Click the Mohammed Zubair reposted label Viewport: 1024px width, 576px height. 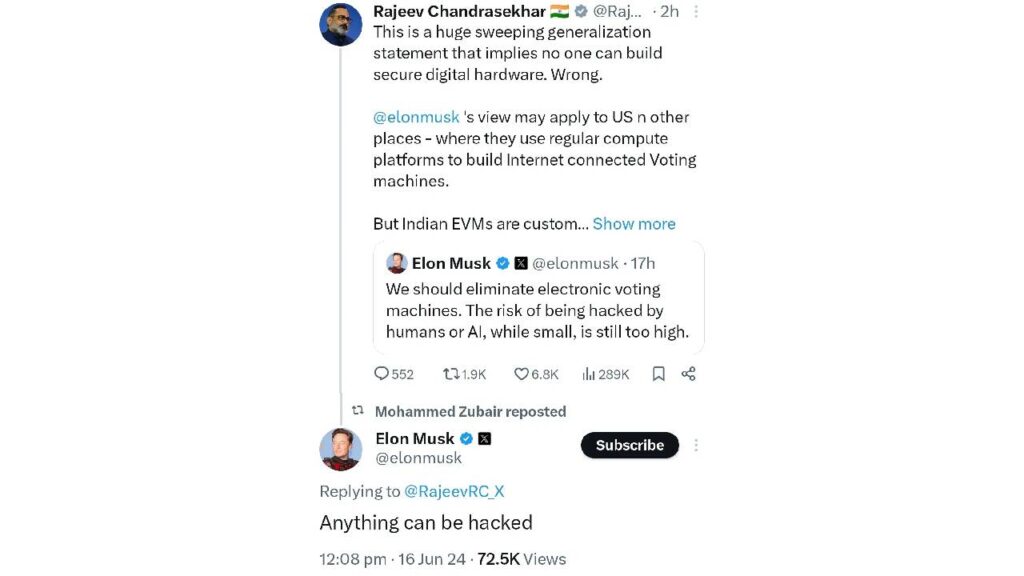[x=470, y=411]
